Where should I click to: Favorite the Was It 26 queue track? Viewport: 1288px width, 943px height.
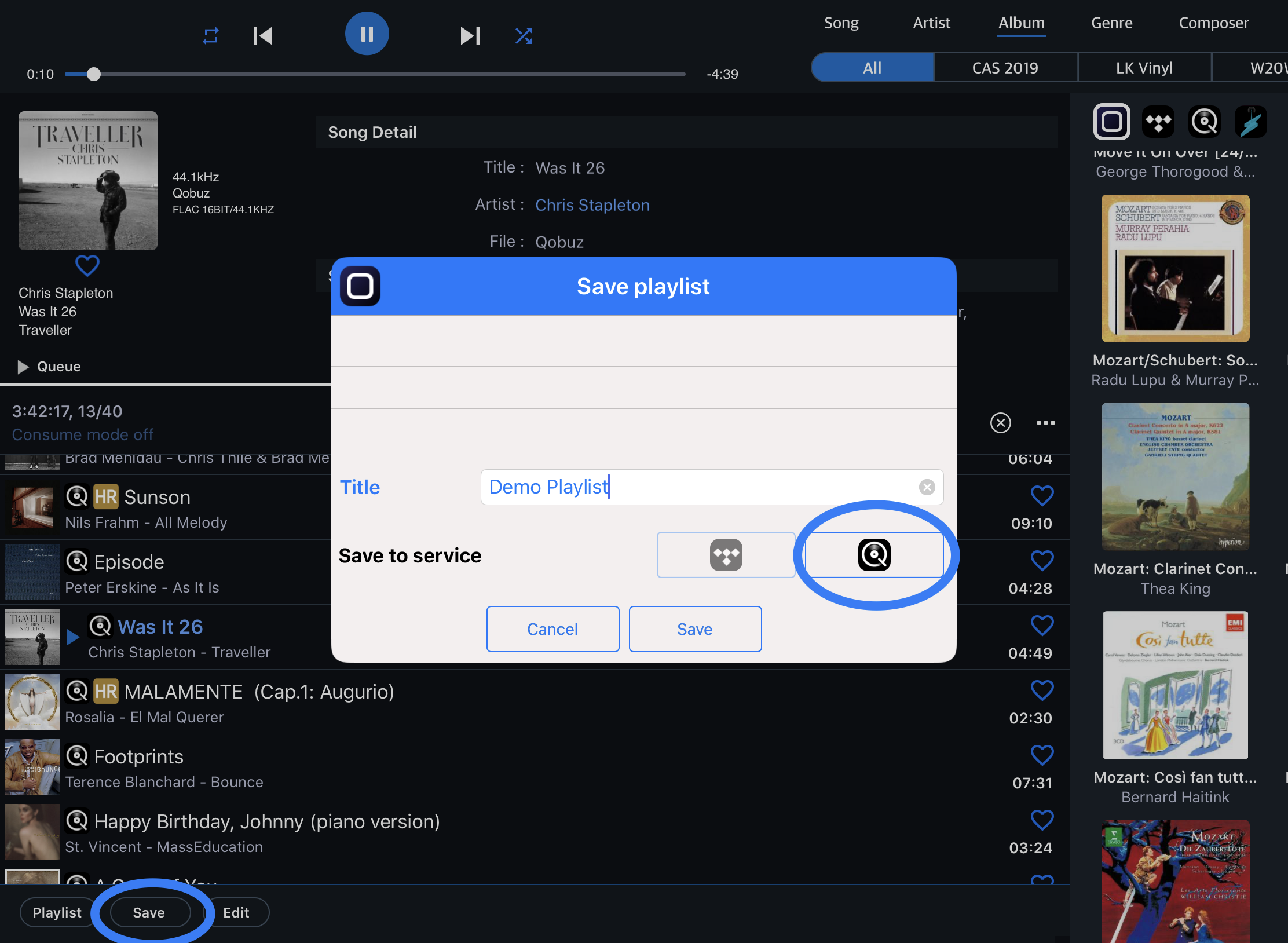coord(1042,626)
